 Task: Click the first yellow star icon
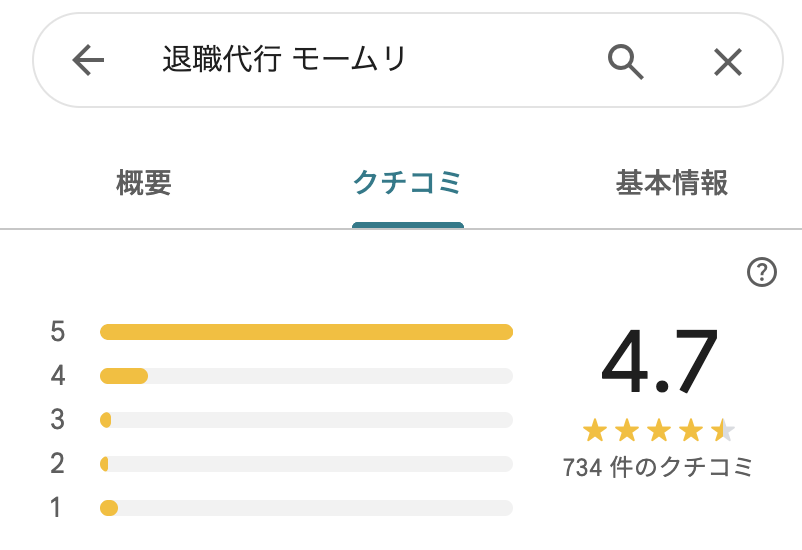(x=595, y=430)
